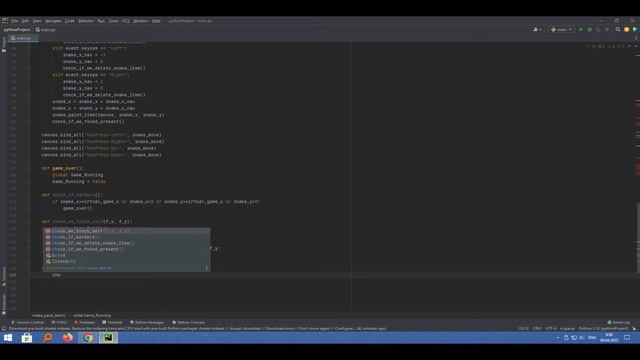Open the user account dropdown
The image size is (640, 360).
[538, 29]
